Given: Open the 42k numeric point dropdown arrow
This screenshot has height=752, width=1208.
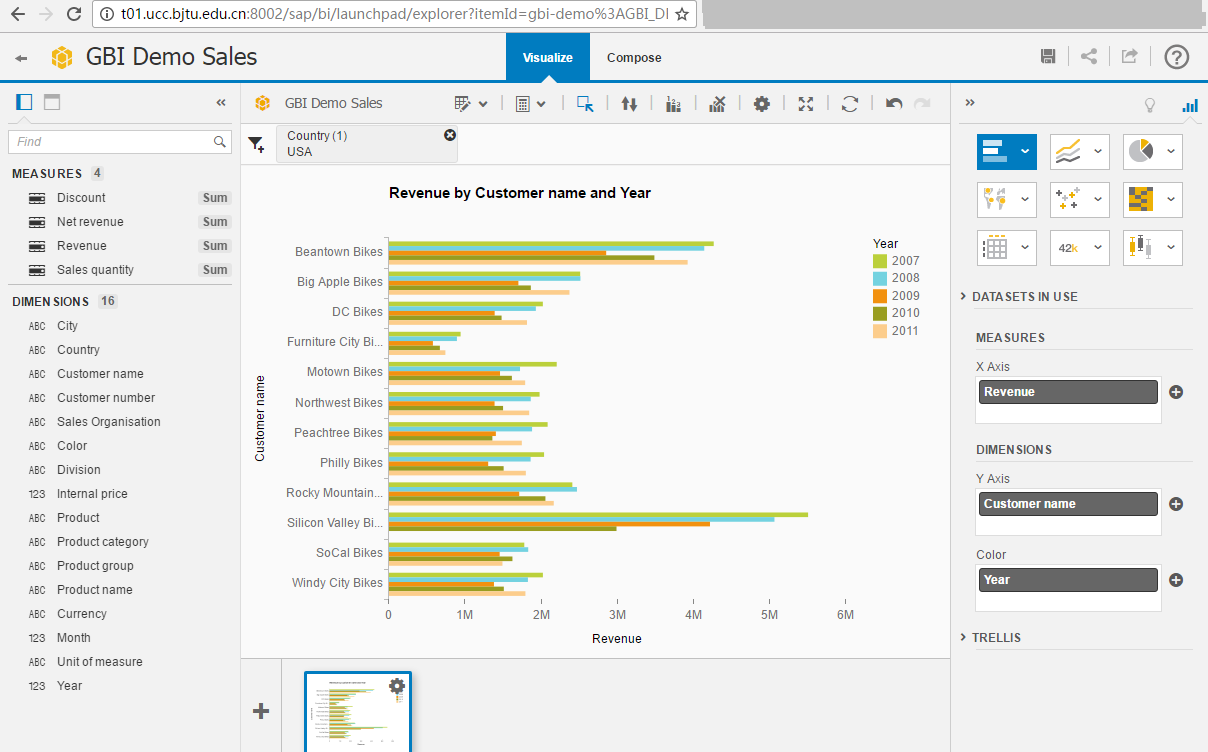Looking at the screenshot, I should click(x=1098, y=248).
